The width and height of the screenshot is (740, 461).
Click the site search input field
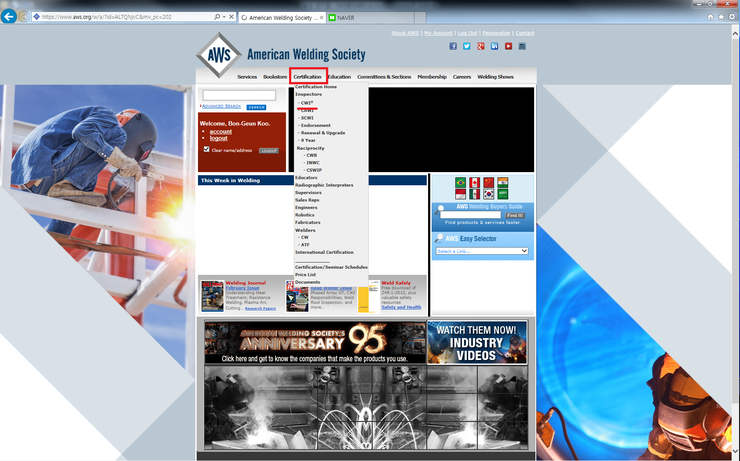[x=239, y=95]
